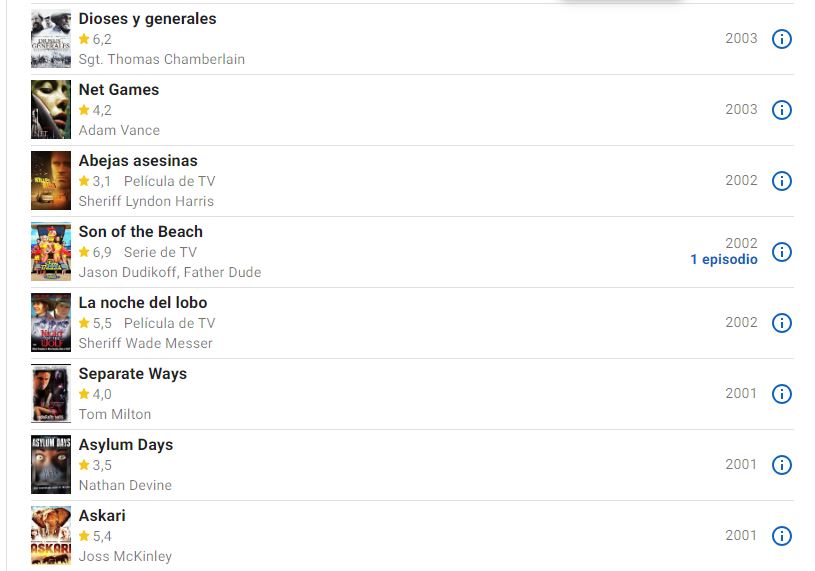Expand the 1 episodio link

pyautogui.click(x=723, y=260)
